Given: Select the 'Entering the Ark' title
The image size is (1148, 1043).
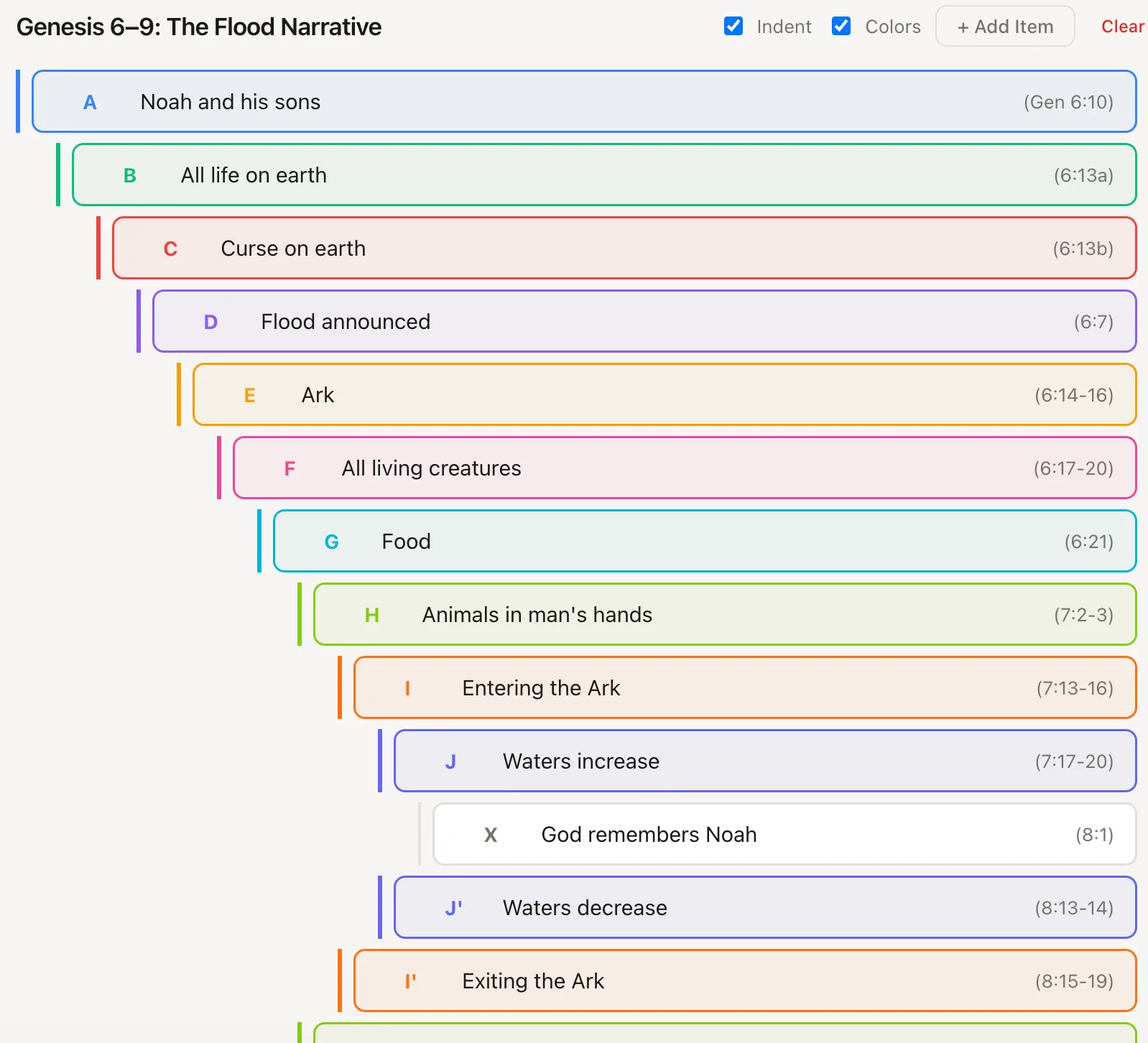Looking at the screenshot, I should [x=541, y=688].
